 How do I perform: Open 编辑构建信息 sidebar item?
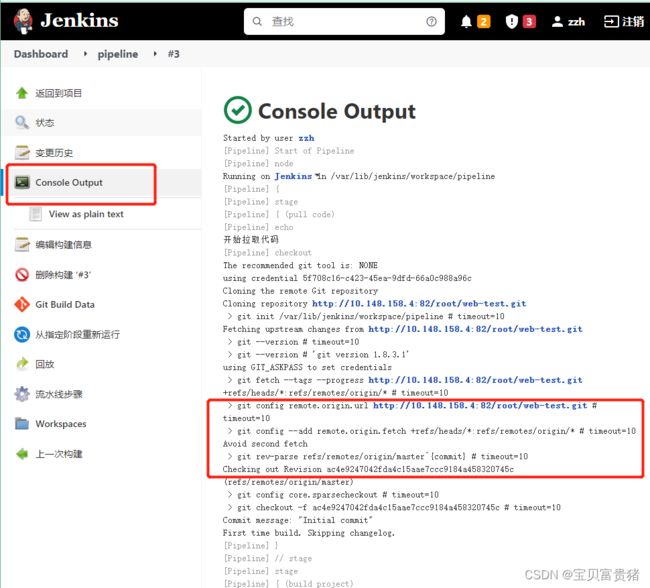63,245
